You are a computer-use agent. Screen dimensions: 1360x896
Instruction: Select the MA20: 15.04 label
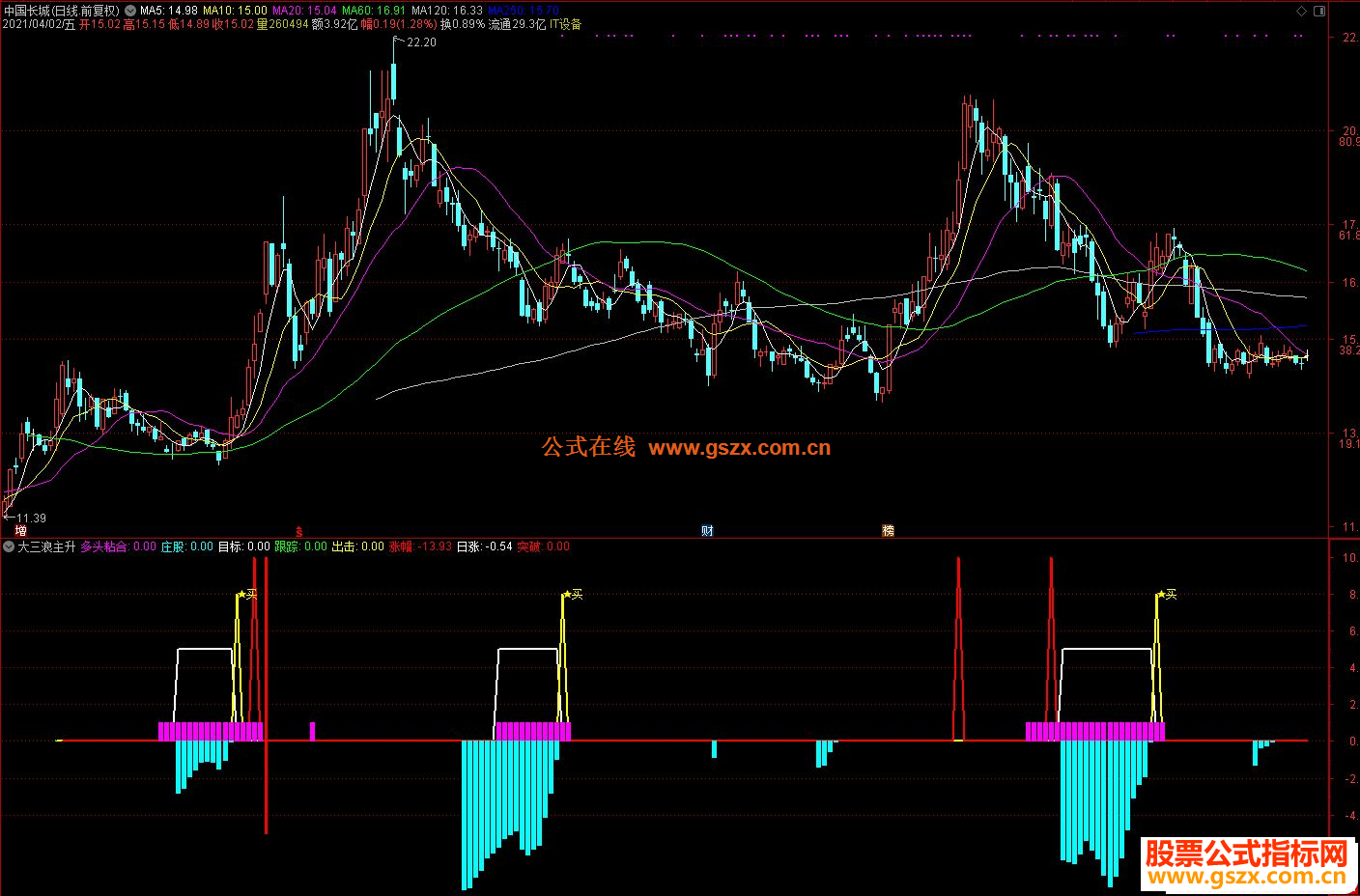304,11
